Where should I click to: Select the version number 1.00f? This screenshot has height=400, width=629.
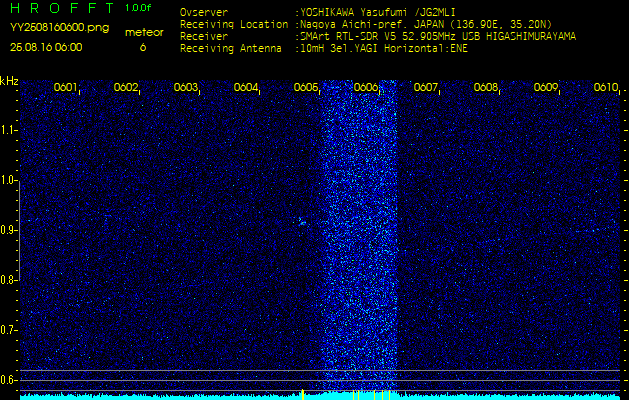[138, 8]
